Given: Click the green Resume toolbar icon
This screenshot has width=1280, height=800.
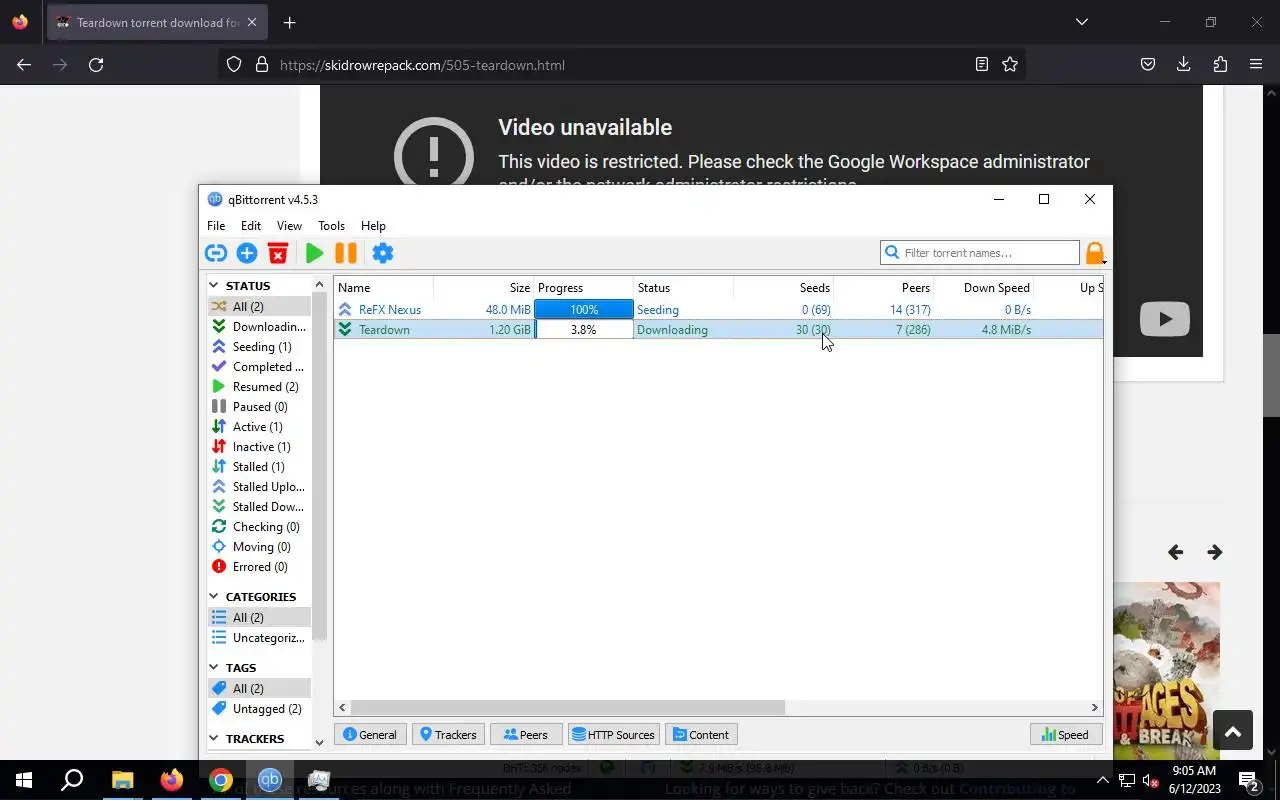Looking at the screenshot, I should click(314, 253).
